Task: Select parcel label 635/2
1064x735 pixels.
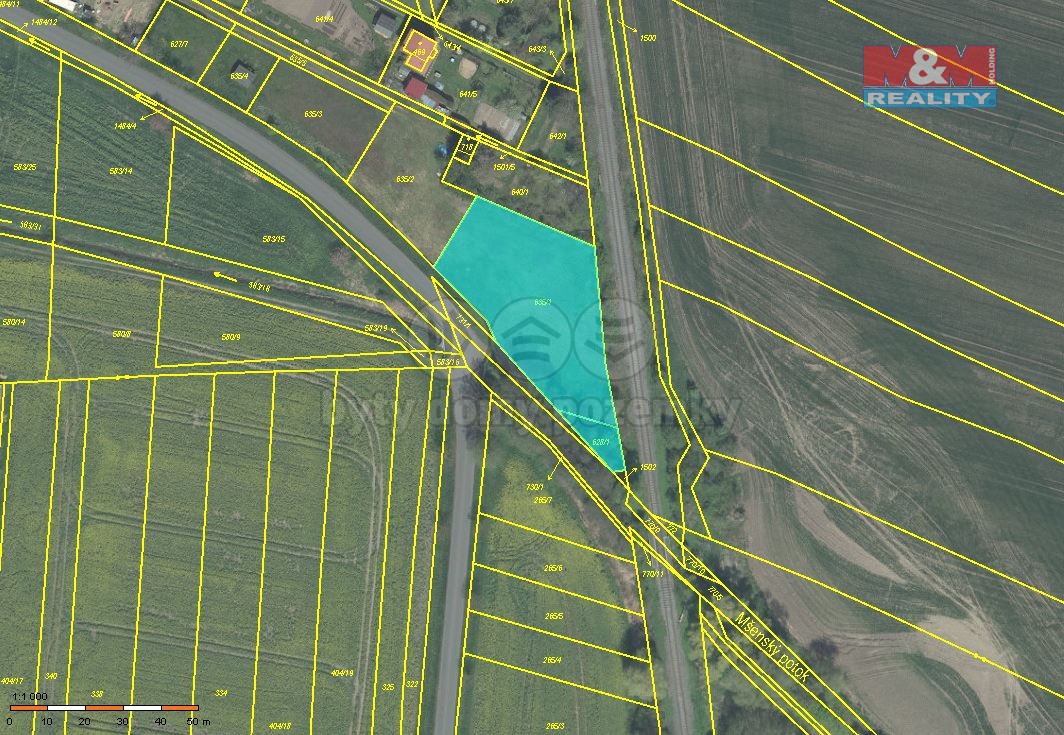Action: pos(405,179)
